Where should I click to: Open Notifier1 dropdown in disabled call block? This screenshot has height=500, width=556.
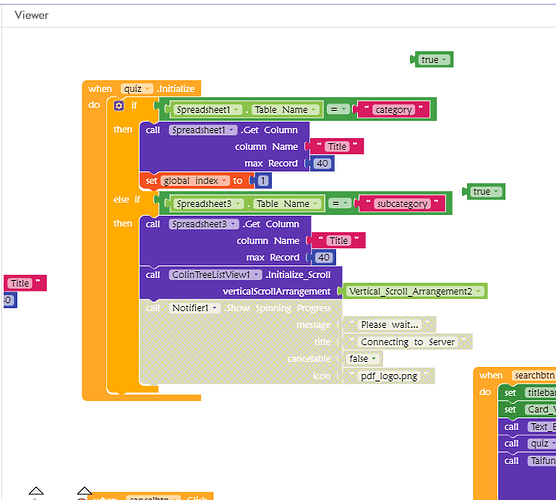tap(194, 308)
